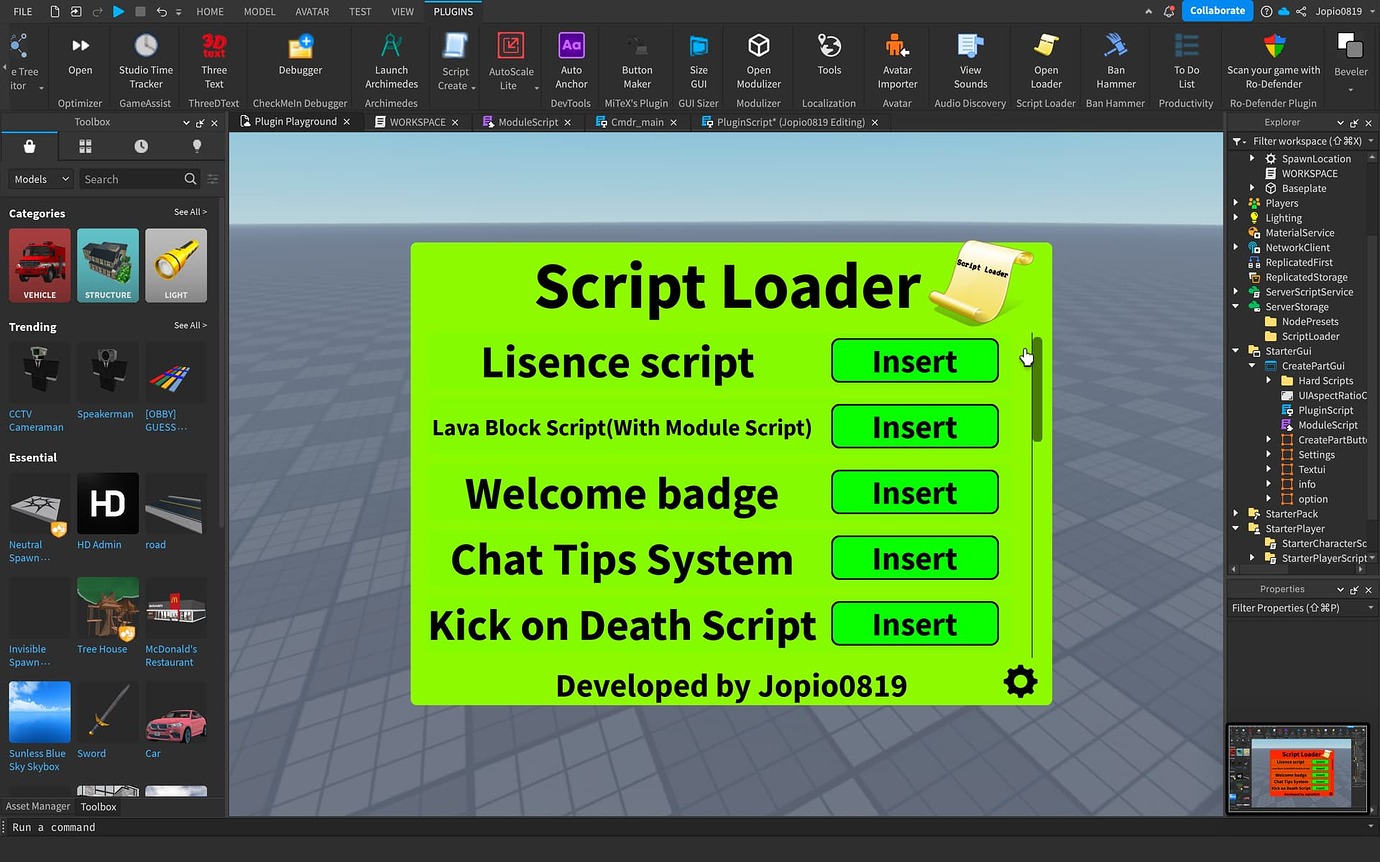
Task: Open the Studio Time Tracker
Action: coord(145,62)
